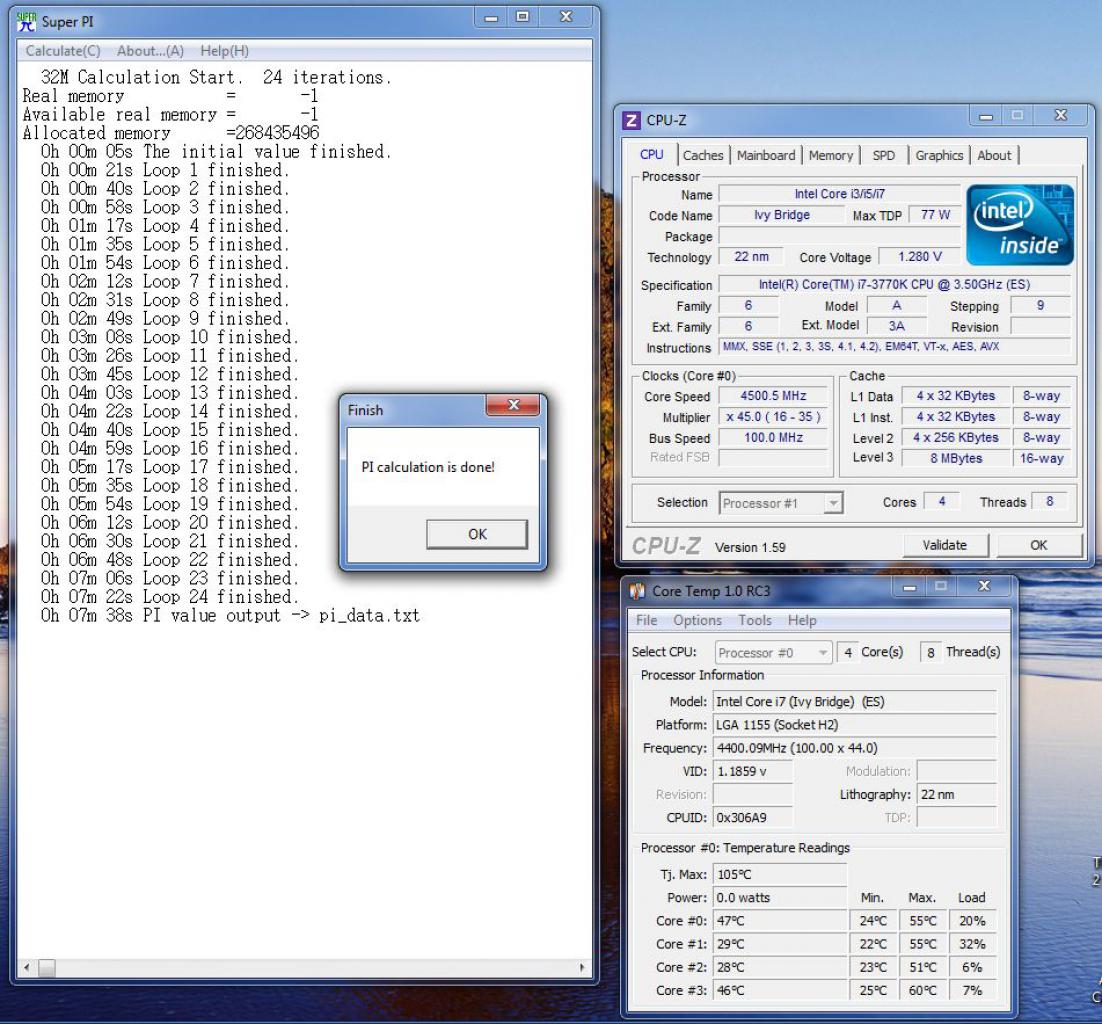
Task: Click the Frequency field in Core Temp
Action: pyautogui.click(x=855, y=748)
